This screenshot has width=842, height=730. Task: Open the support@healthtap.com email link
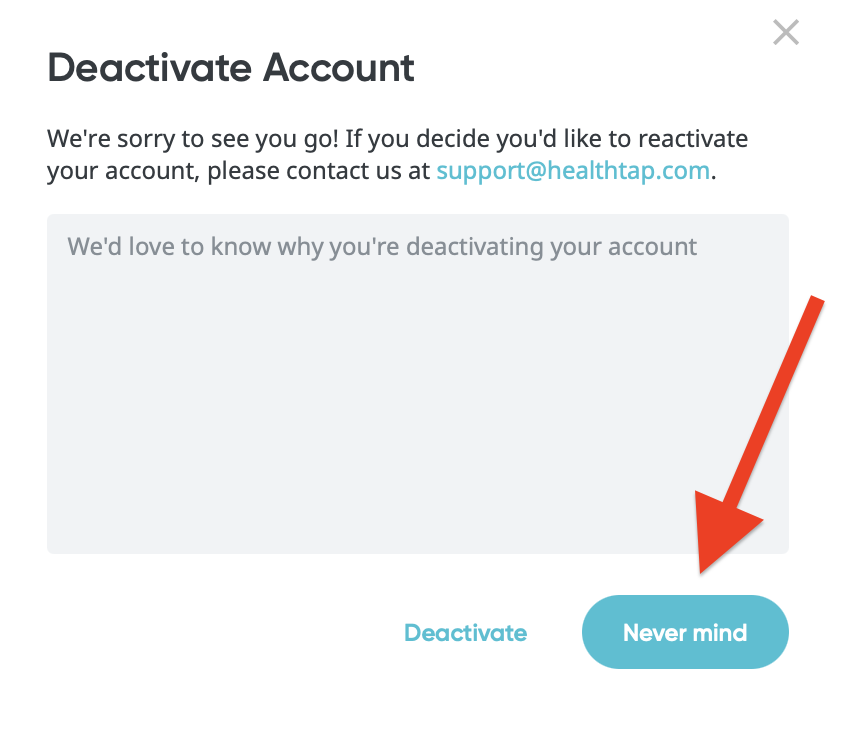click(x=573, y=171)
